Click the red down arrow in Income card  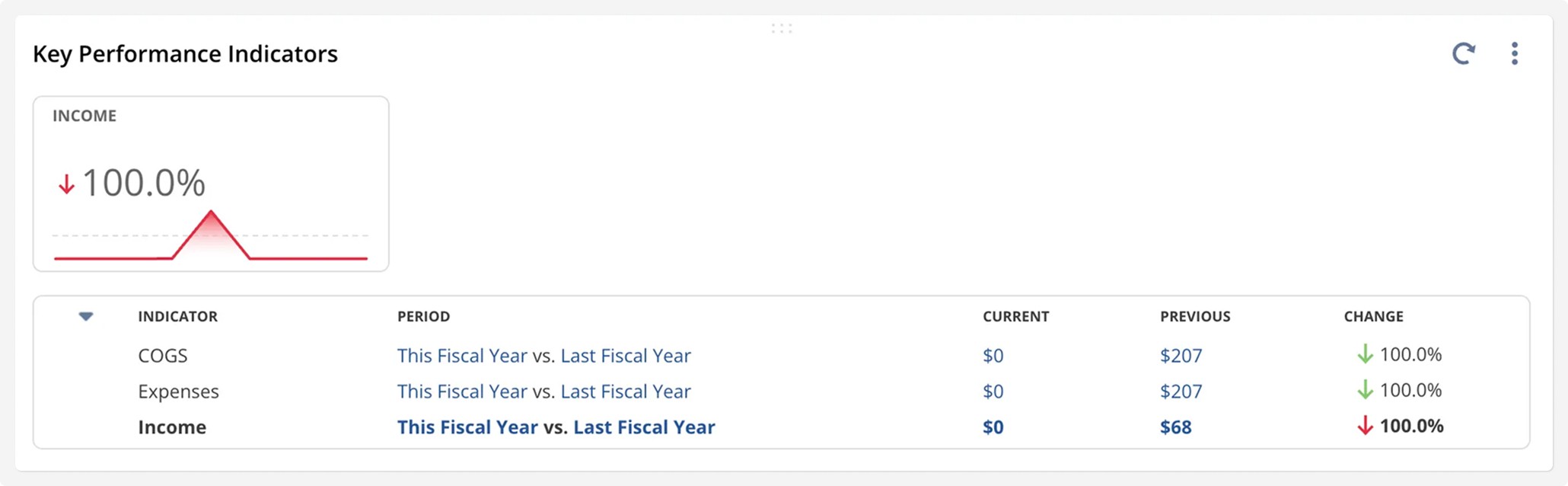[x=65, y=184]
